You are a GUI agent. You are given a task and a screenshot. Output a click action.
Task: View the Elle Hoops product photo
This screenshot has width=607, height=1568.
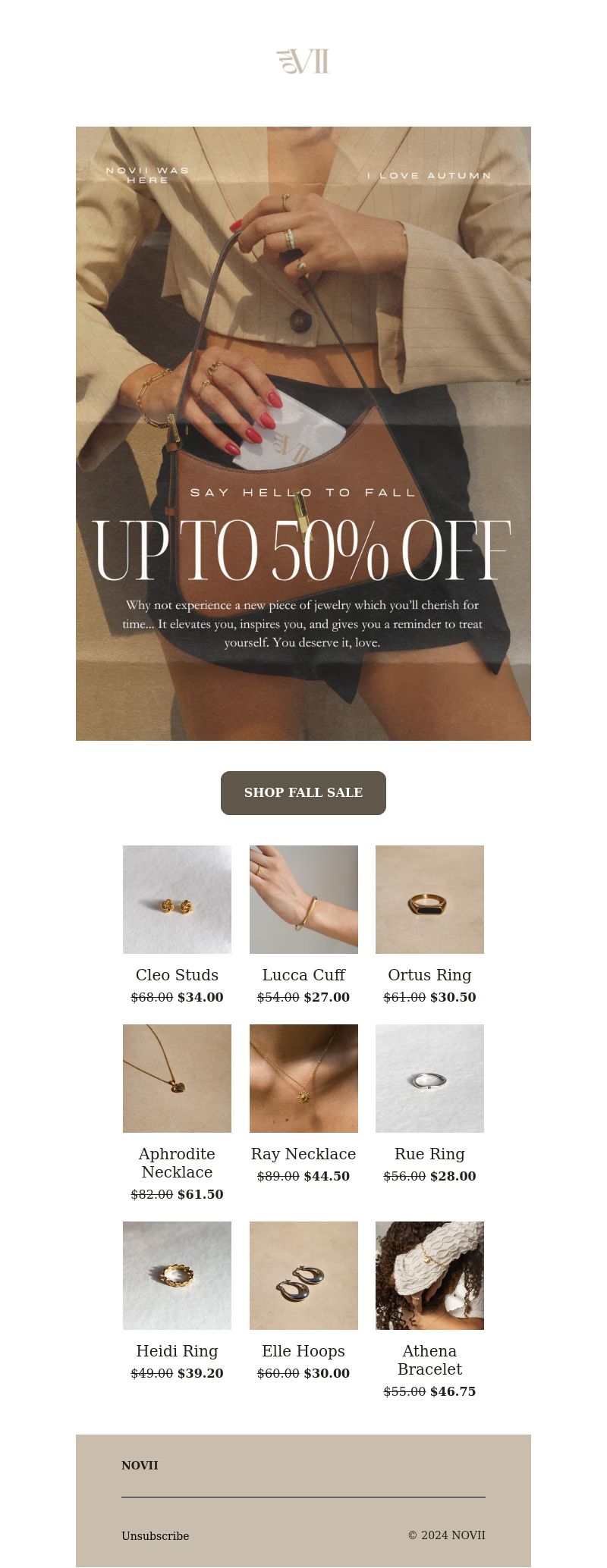click(x=303, y=1275)
